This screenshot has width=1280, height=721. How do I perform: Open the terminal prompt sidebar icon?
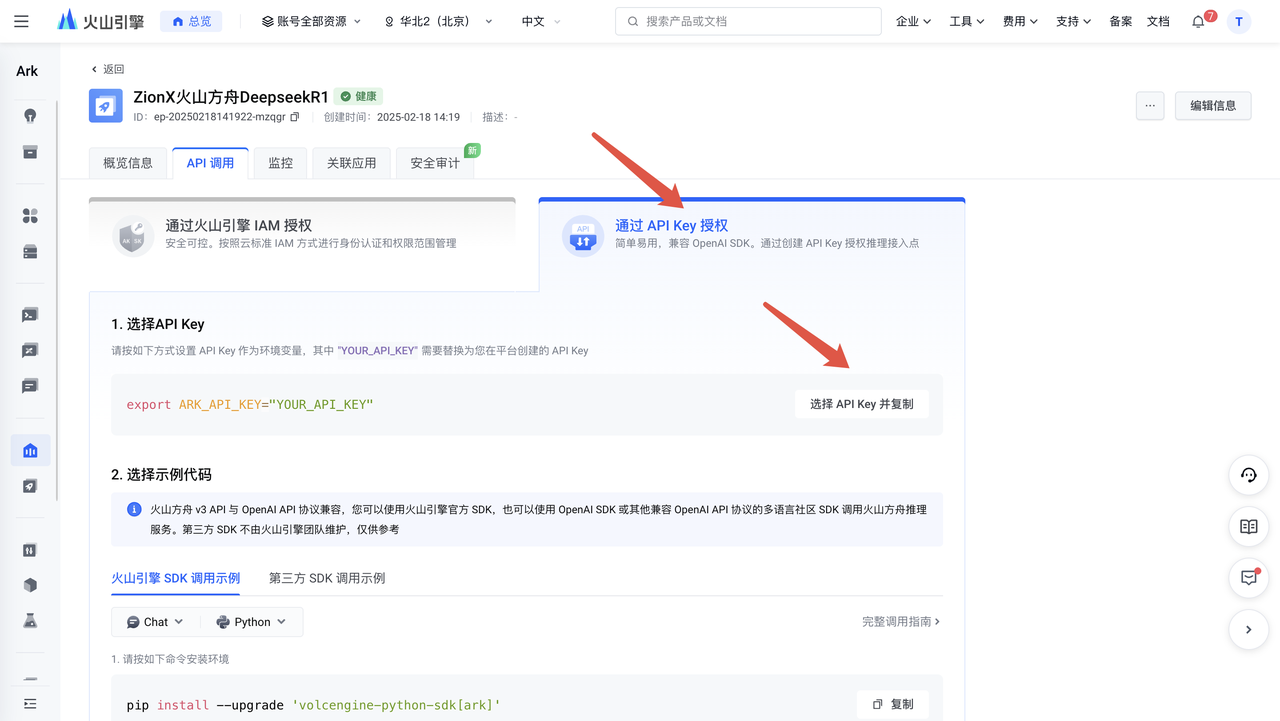tap(30, 315)
